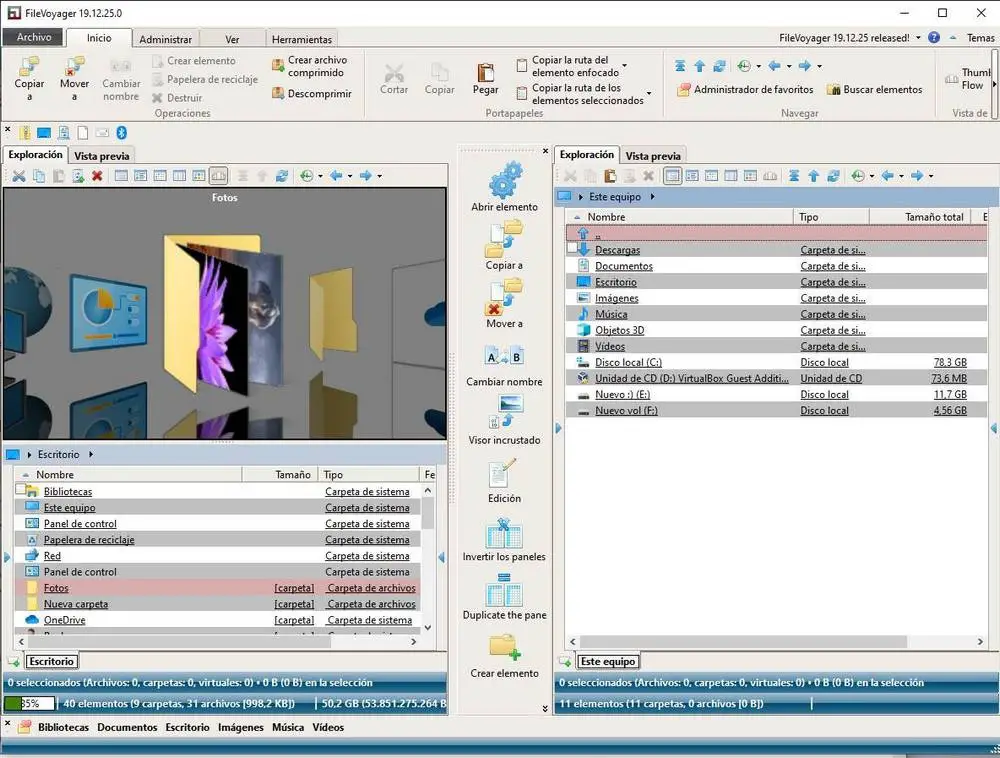Click the Bluetooth icon in the quick bar
1000x758 pixels.
pos(121,133)
